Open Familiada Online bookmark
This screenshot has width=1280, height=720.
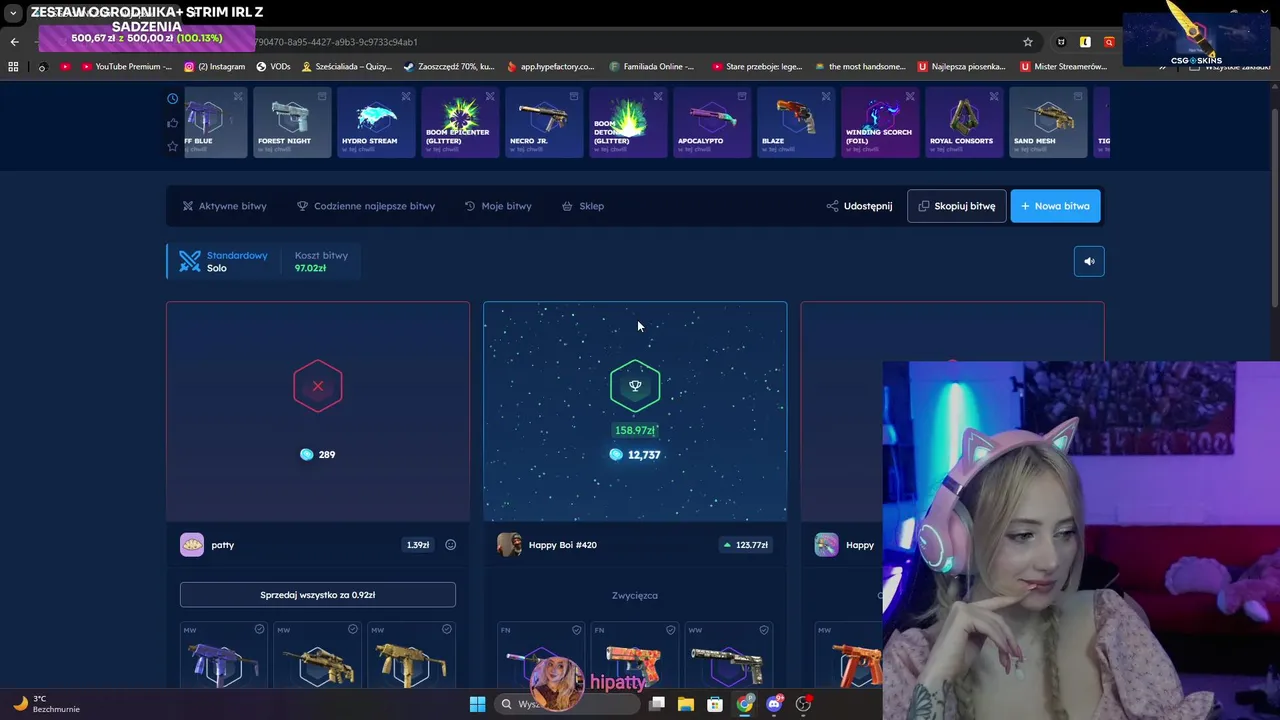pyautogui.click(x=651, y=67)
